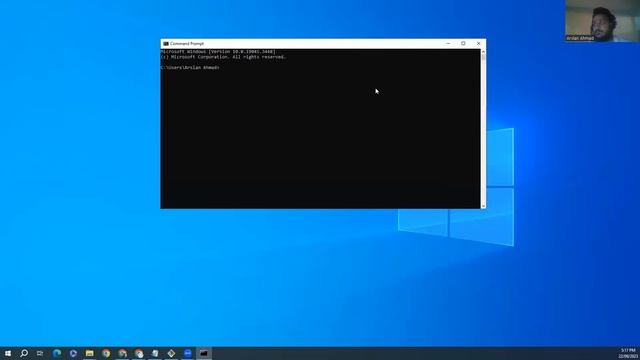Image resolution: width=640 pixels, height=360 pixels.
Task: Open Task View on the taskbar
Action: (40, 353)
